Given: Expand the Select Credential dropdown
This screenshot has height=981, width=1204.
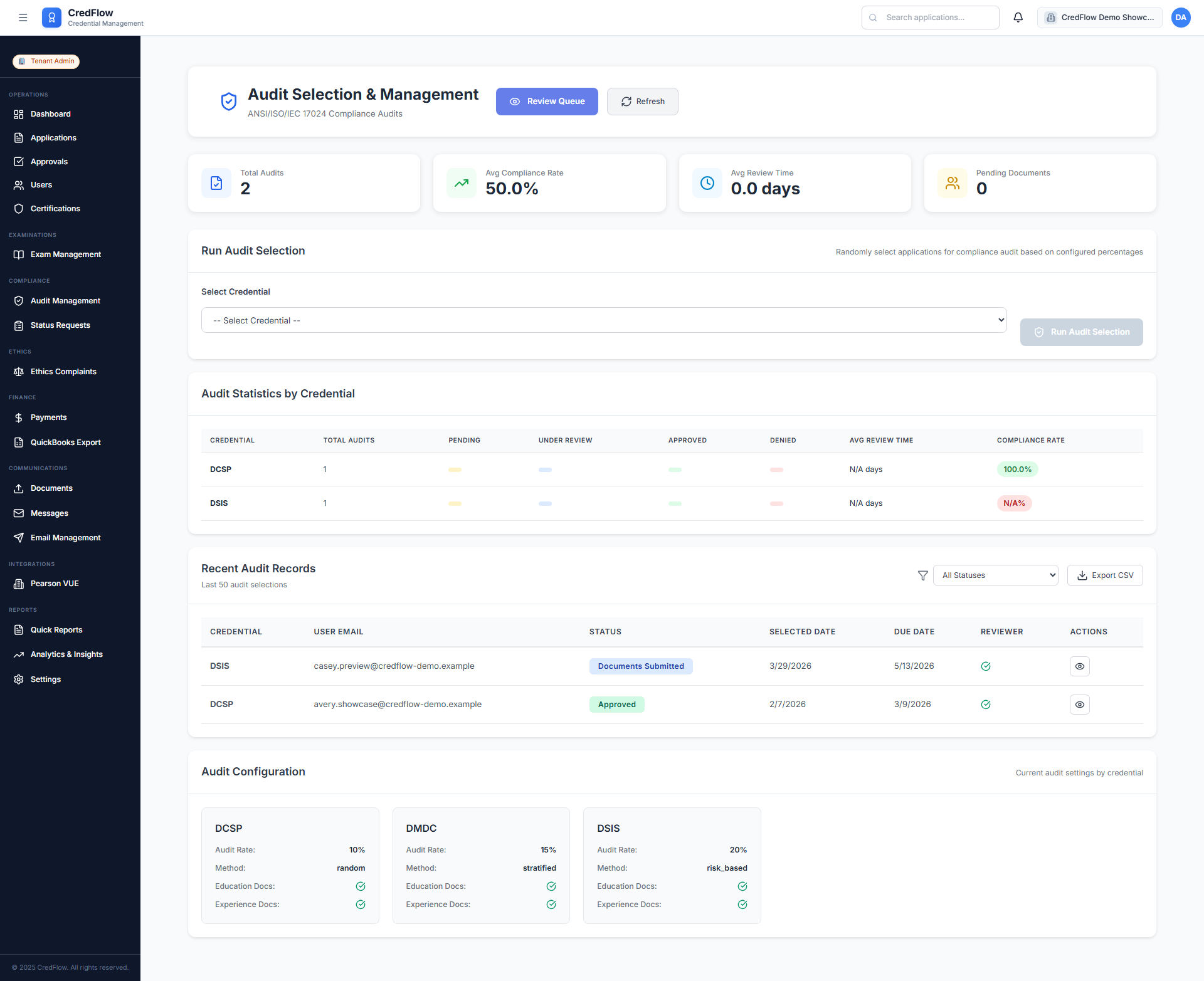Looking at the screenshot, I should coord(603,320).
